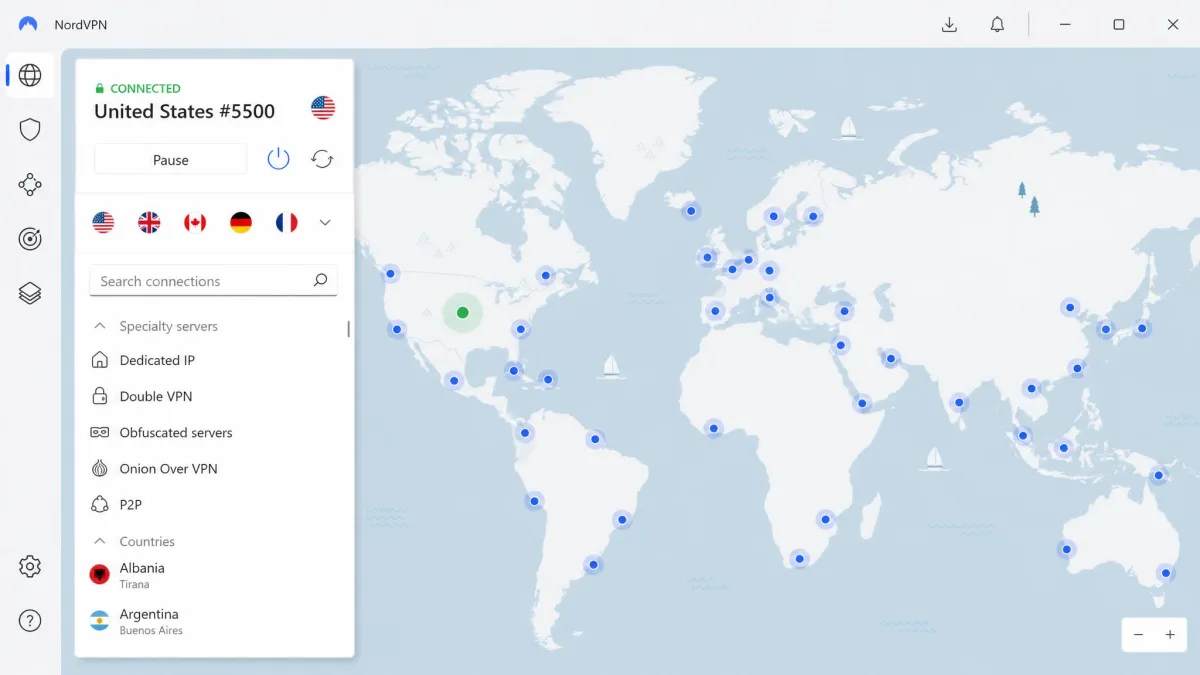Viewport: 1200px width, 675px height.
Task: Click the Obfuscated servers mask icon
Action: (100, 432)
